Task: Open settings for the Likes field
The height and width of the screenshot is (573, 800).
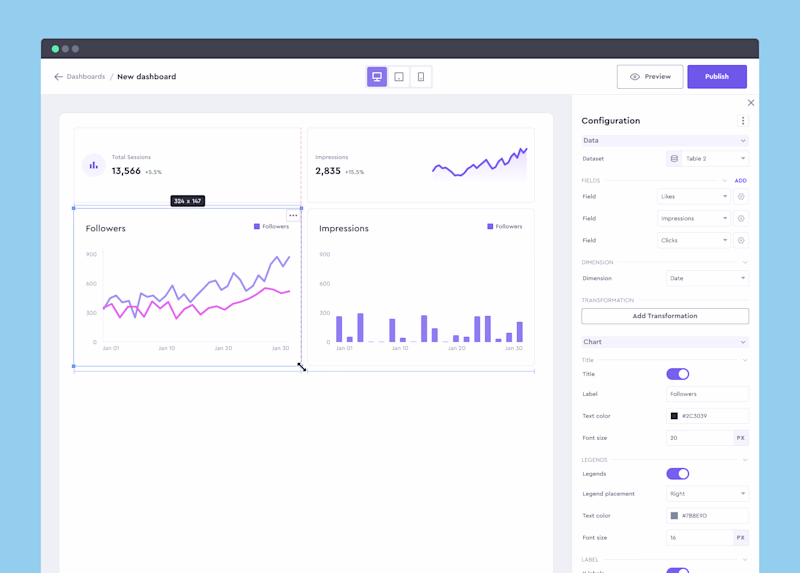Action: point(741,196)
